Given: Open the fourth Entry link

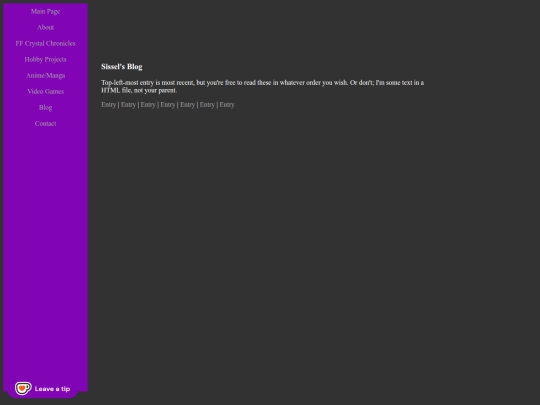Looking at the screenshot, I should tap(168, 105).
